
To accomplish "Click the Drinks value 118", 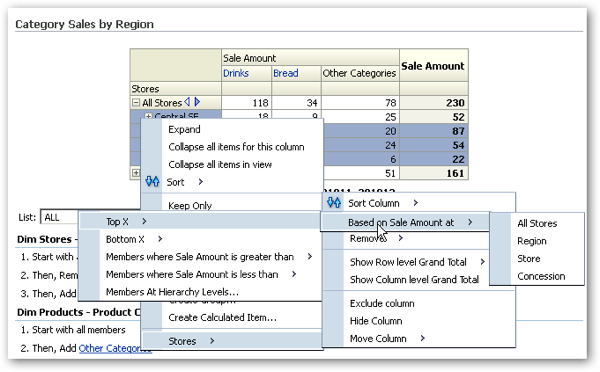I will 246,103.
